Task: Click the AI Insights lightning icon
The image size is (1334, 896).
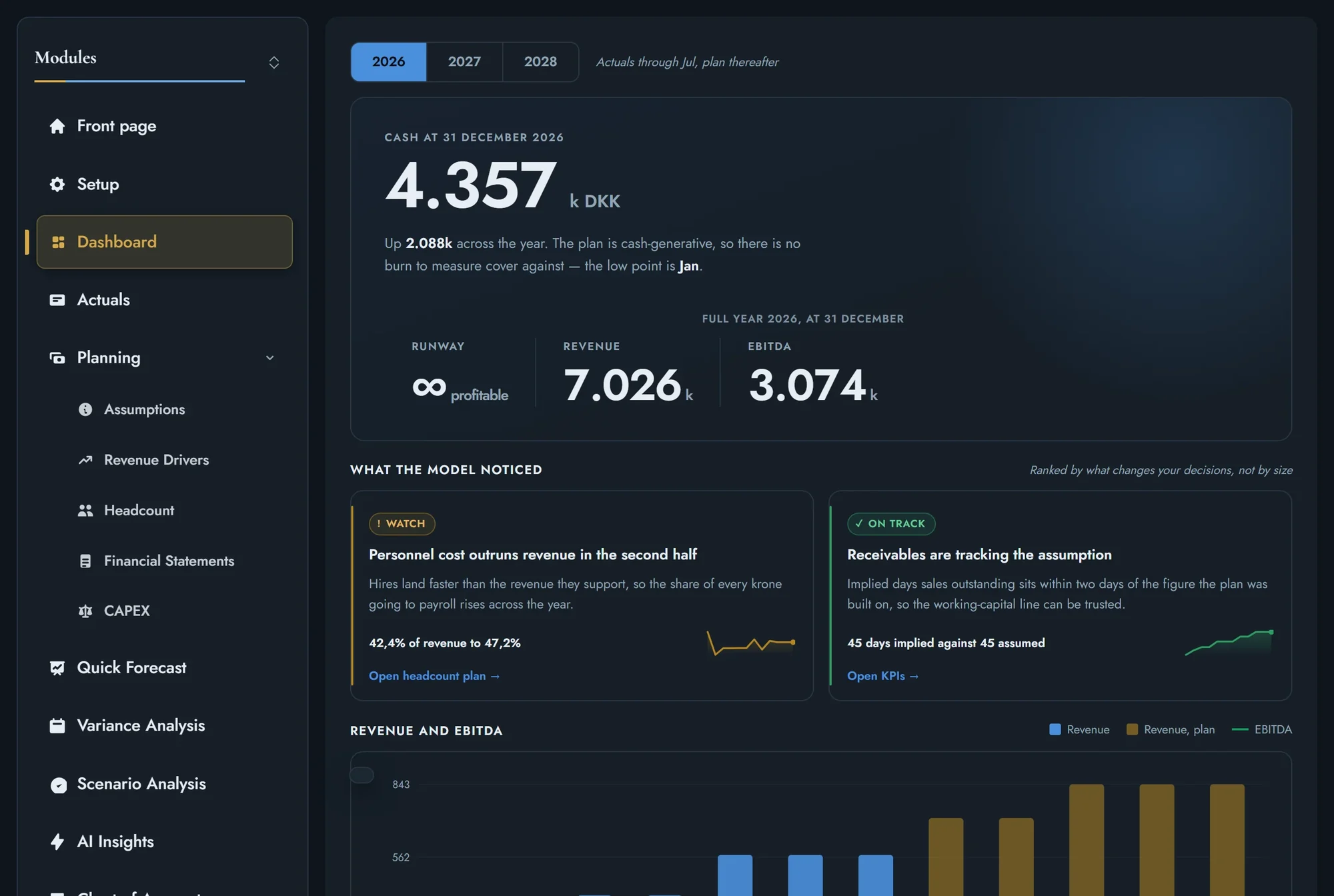Action: pos(57,841)
